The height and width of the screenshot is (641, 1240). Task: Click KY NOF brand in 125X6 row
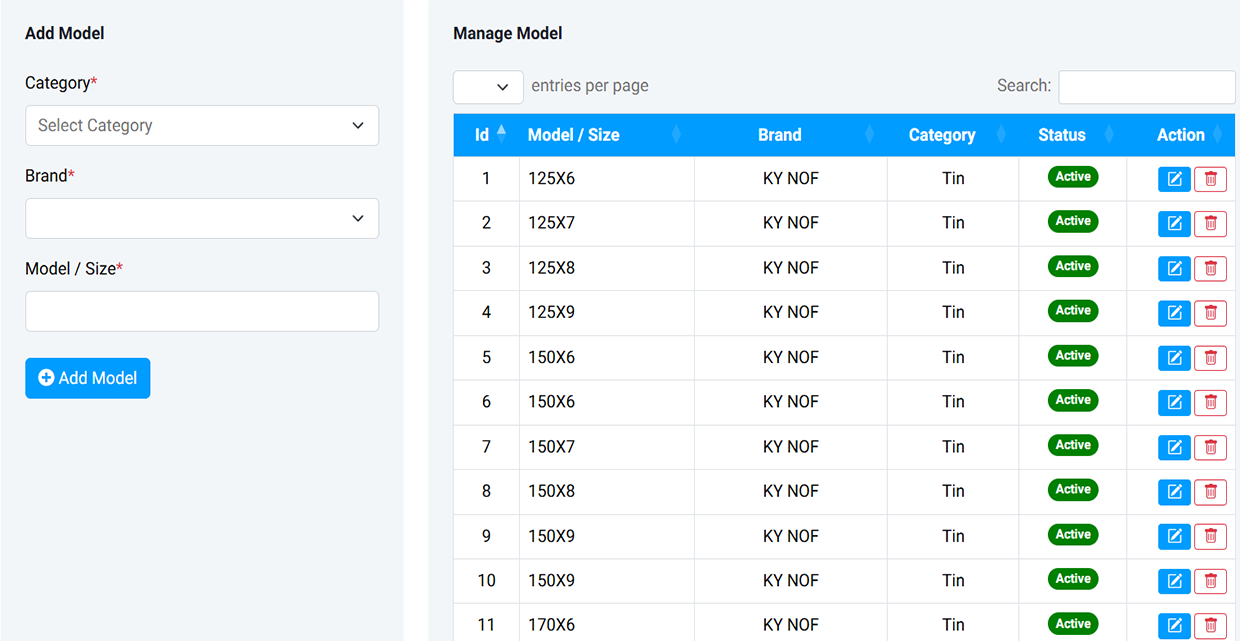click(x=790, y=179)
